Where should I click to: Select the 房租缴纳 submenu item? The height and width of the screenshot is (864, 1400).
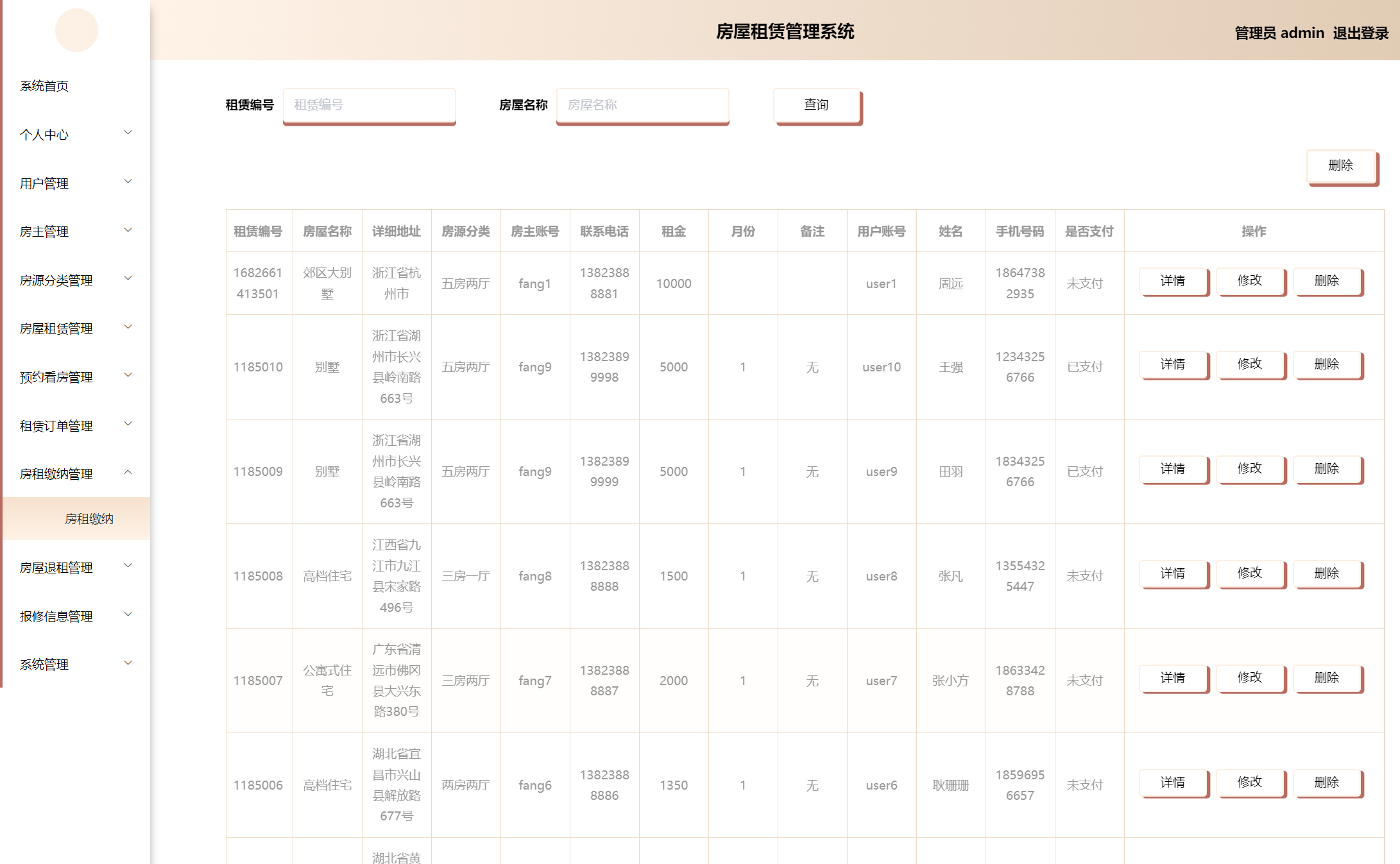(89, 519)
